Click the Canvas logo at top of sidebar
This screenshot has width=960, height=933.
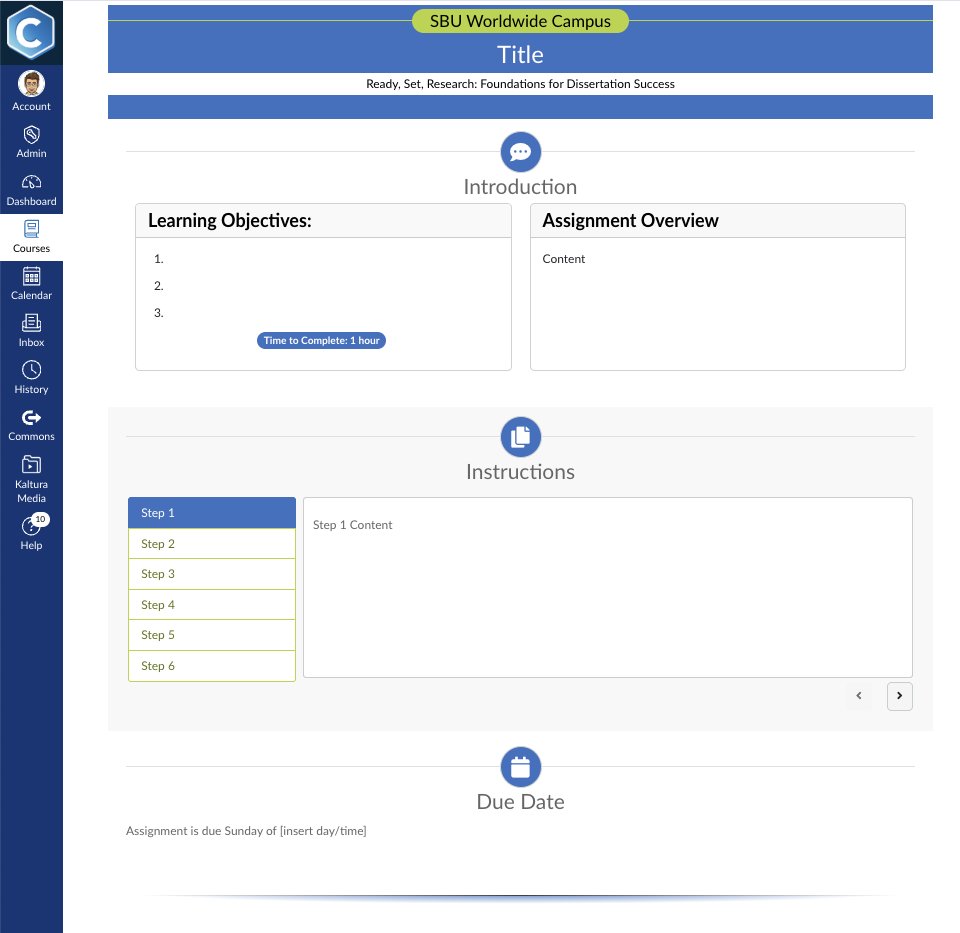click(31, 32)
